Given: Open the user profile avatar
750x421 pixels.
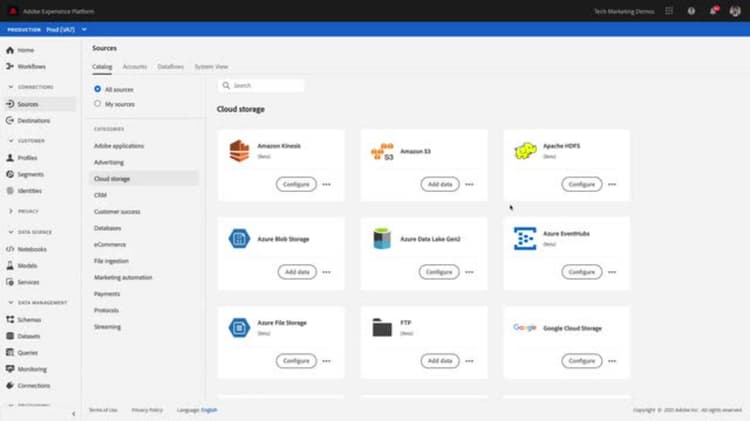Looking at the screenshot, I should tap(735, 11).
